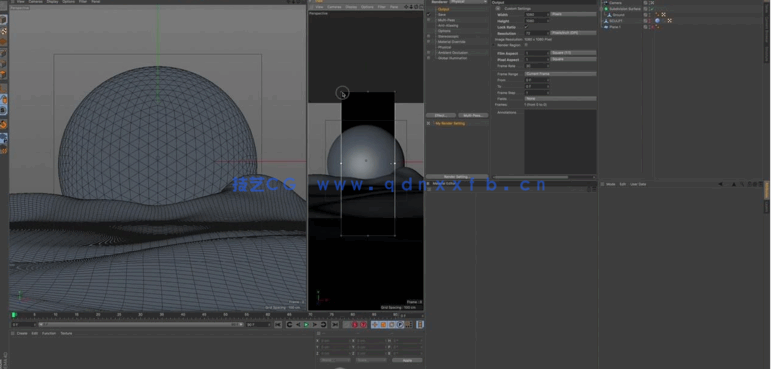
Task: Enable the Stereoscopic checkbox
Action: coord(429,36)
